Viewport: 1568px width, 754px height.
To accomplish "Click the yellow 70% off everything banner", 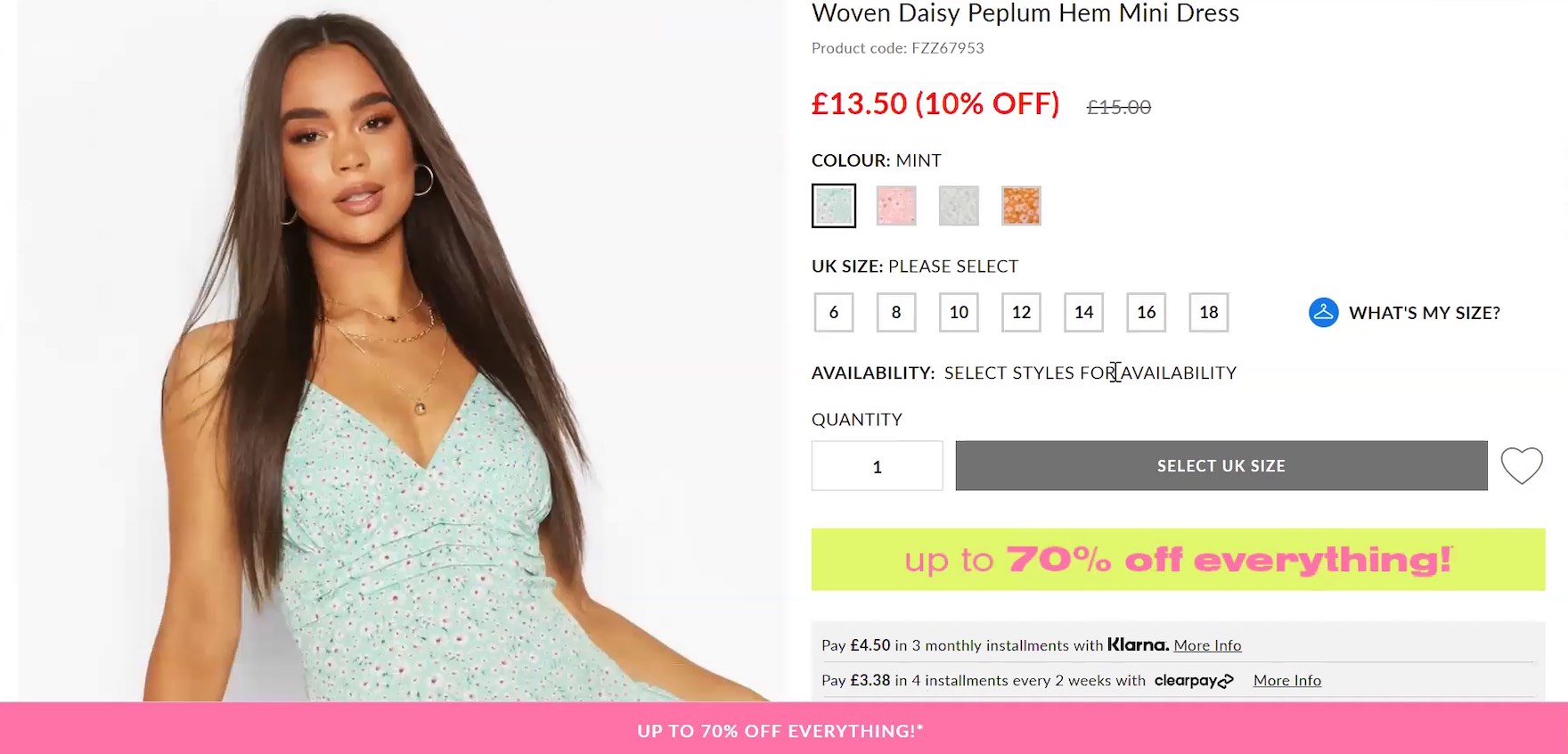I will [1178, 560].
